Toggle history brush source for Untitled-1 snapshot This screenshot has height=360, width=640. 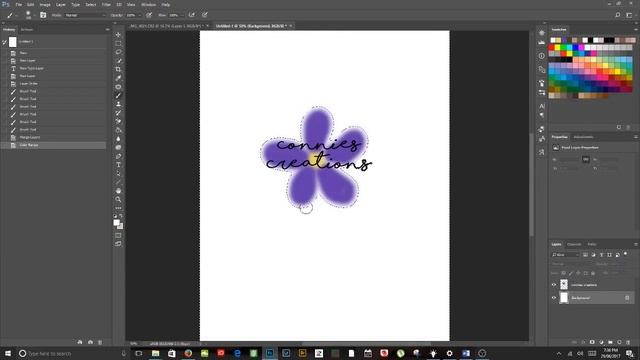tap(4, 42)
